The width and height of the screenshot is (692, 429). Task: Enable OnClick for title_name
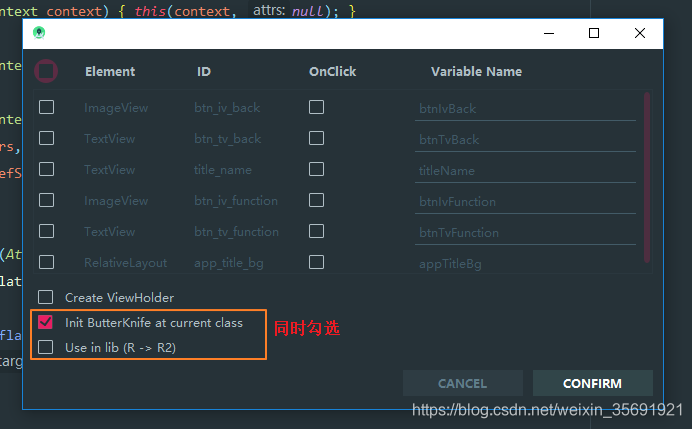(x=316, y=169)
